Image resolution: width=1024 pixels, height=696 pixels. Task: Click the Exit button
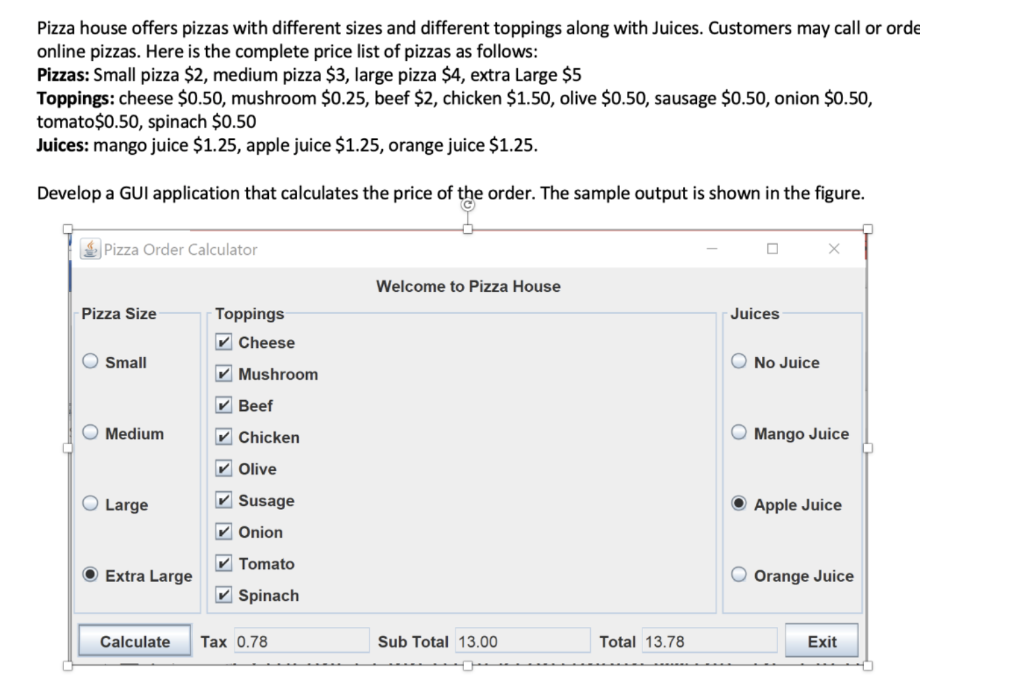coord(821,641)
